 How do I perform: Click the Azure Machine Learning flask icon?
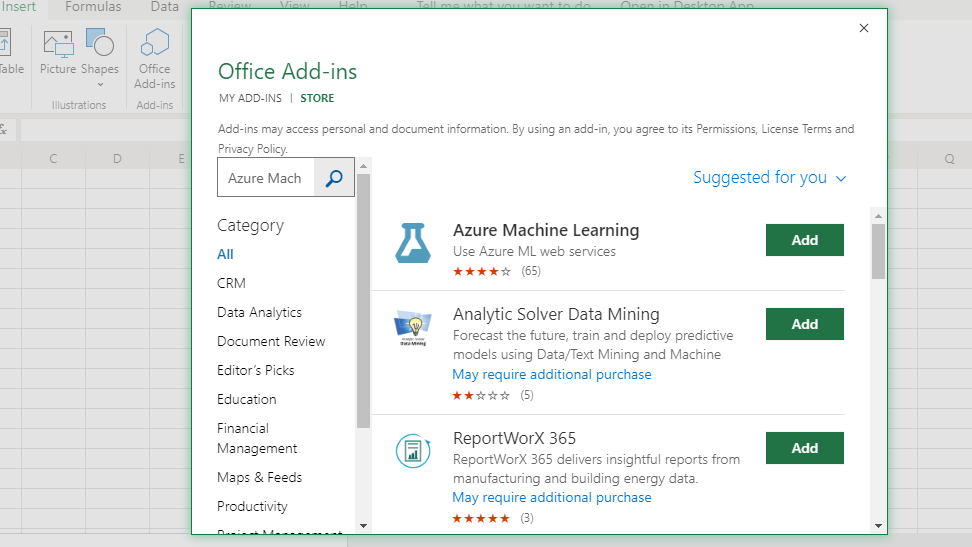coord(413,242)
